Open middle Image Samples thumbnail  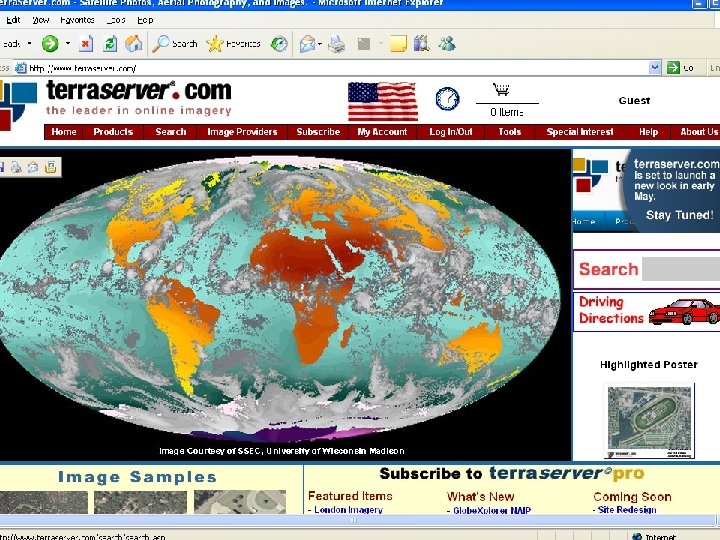(140, 502)
